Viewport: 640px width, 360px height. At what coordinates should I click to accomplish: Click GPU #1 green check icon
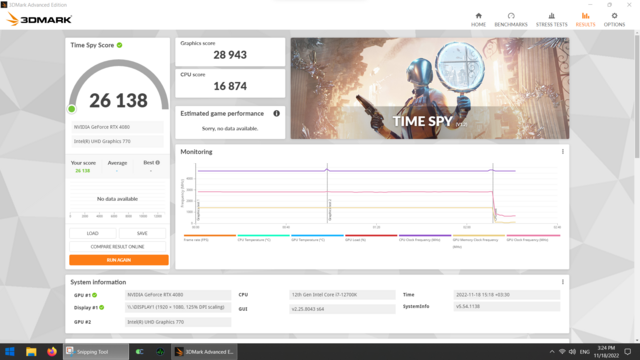point(95,295)
